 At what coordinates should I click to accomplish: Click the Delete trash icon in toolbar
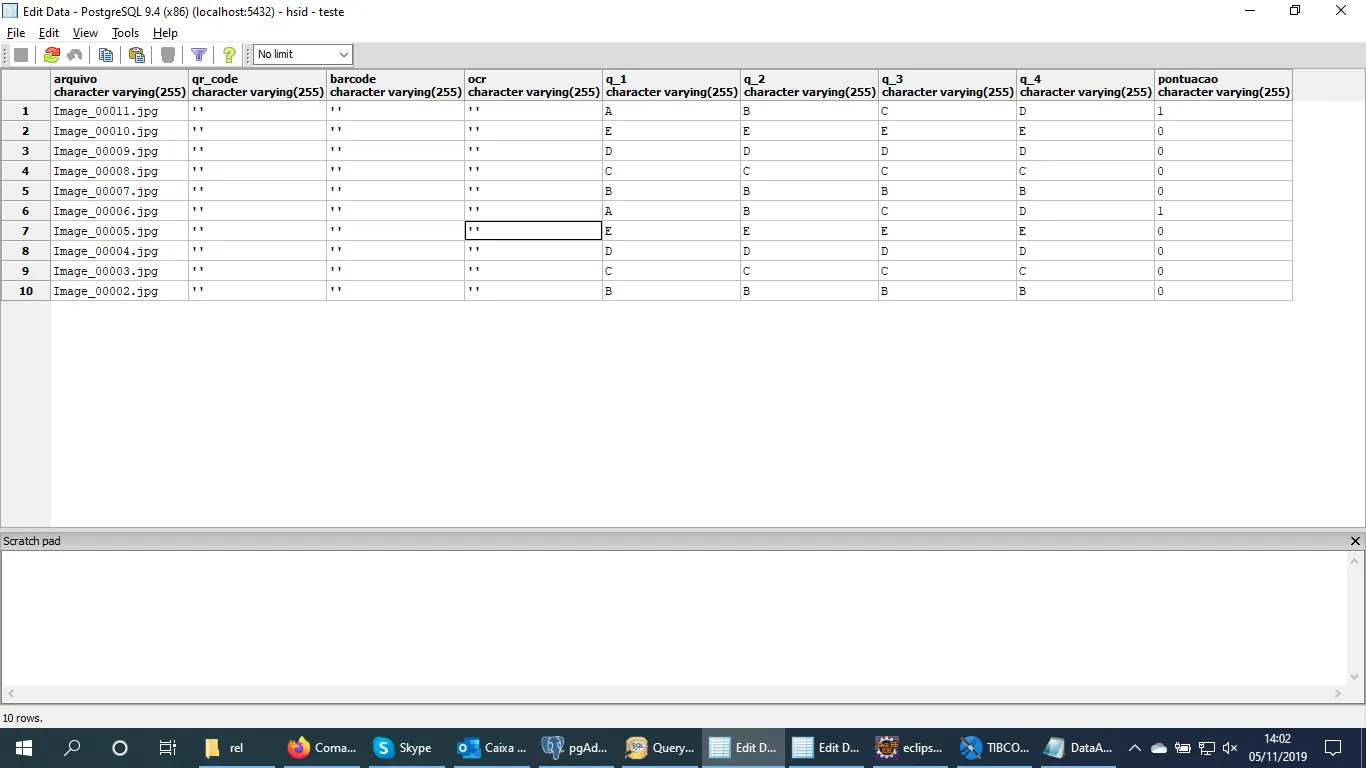click(x=168, y=55)
